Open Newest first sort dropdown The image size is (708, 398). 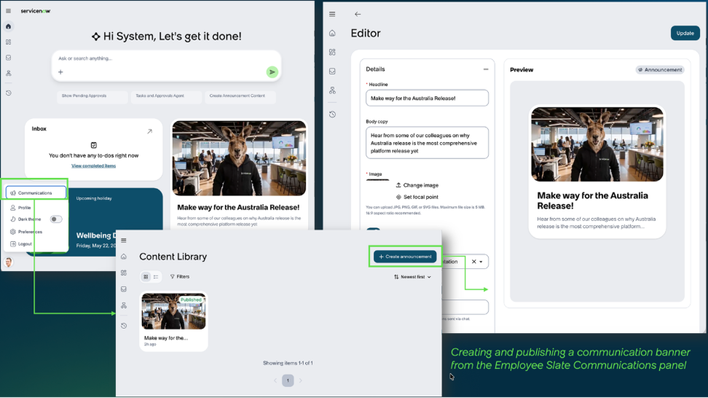[412, 276]
